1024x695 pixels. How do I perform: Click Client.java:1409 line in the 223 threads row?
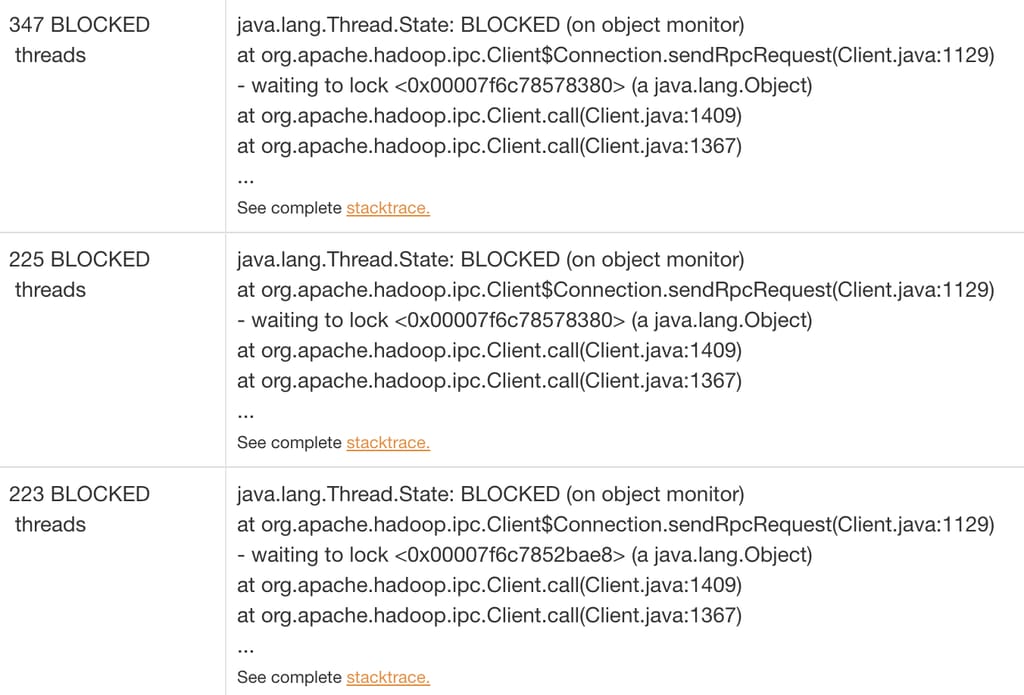[489, 585]
